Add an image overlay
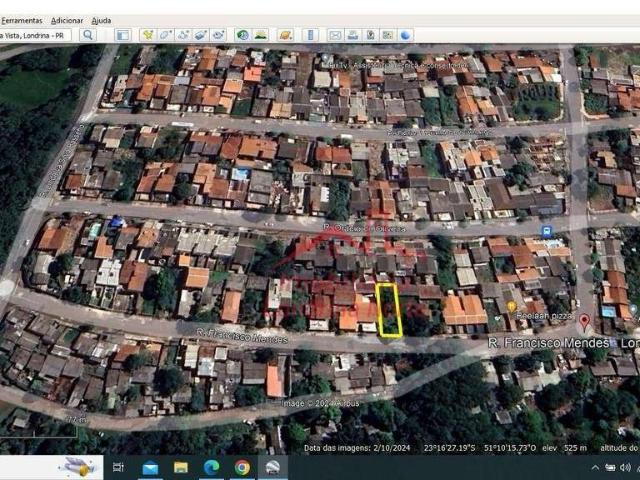The width and height of the screenshot is (640, 480). [200, 35]
